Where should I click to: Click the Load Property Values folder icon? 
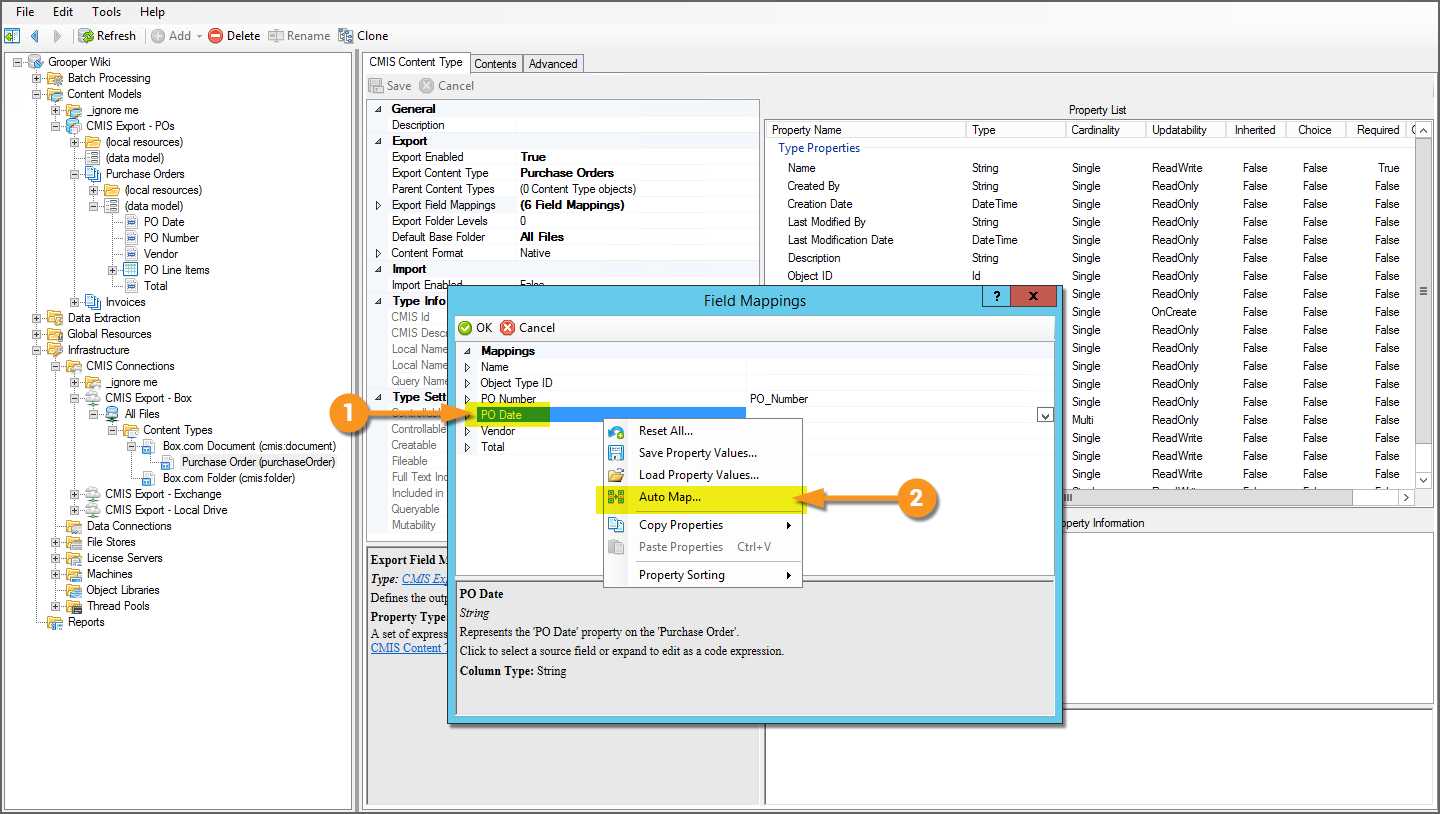point(616,475)
